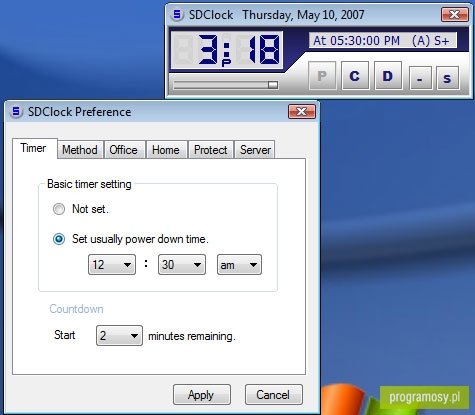Click the 'minutes remaining.' label
Viewport: 475px width, 415px height.
192,336
